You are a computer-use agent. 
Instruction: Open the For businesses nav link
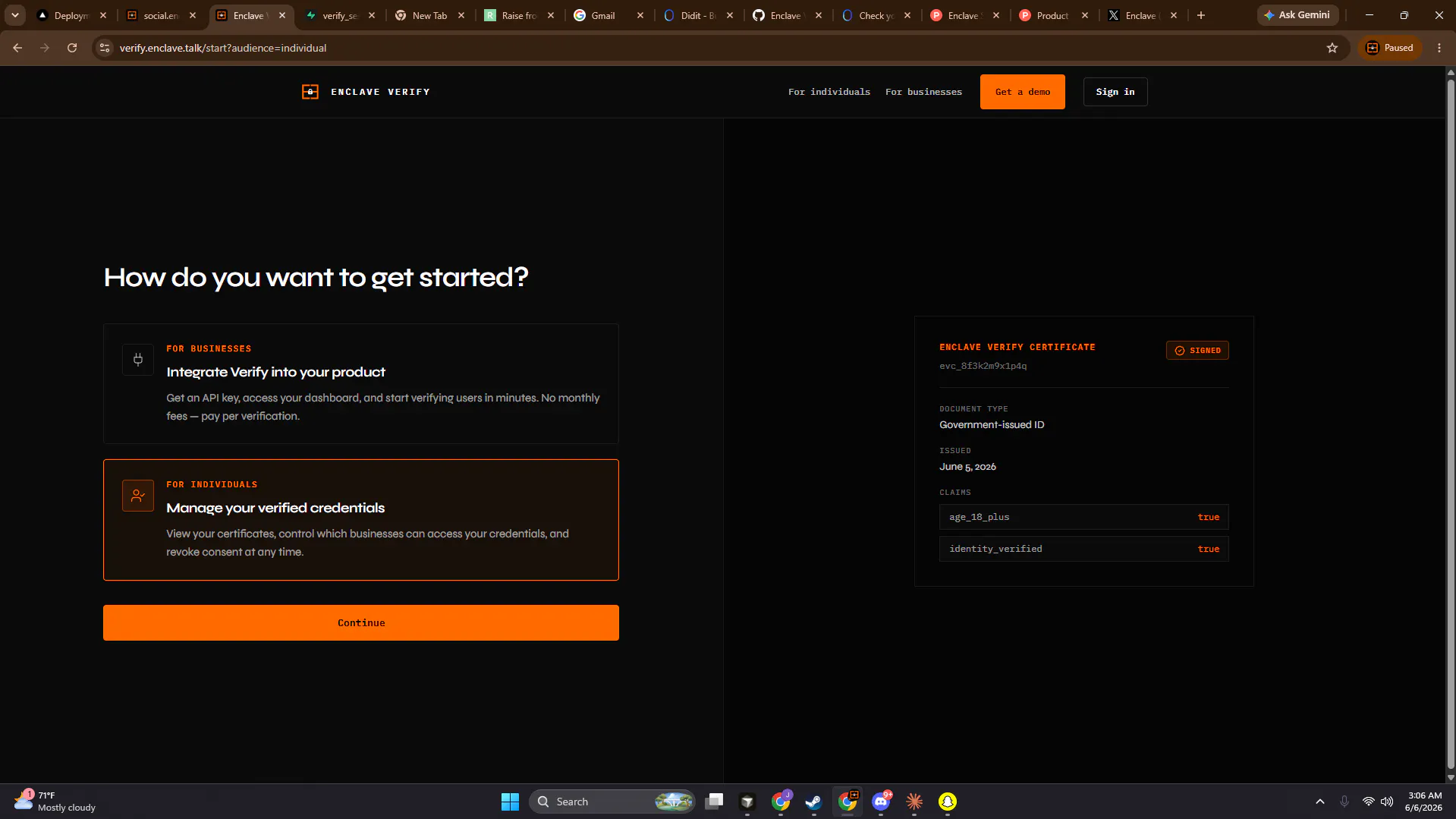click(x=923, y=92)
